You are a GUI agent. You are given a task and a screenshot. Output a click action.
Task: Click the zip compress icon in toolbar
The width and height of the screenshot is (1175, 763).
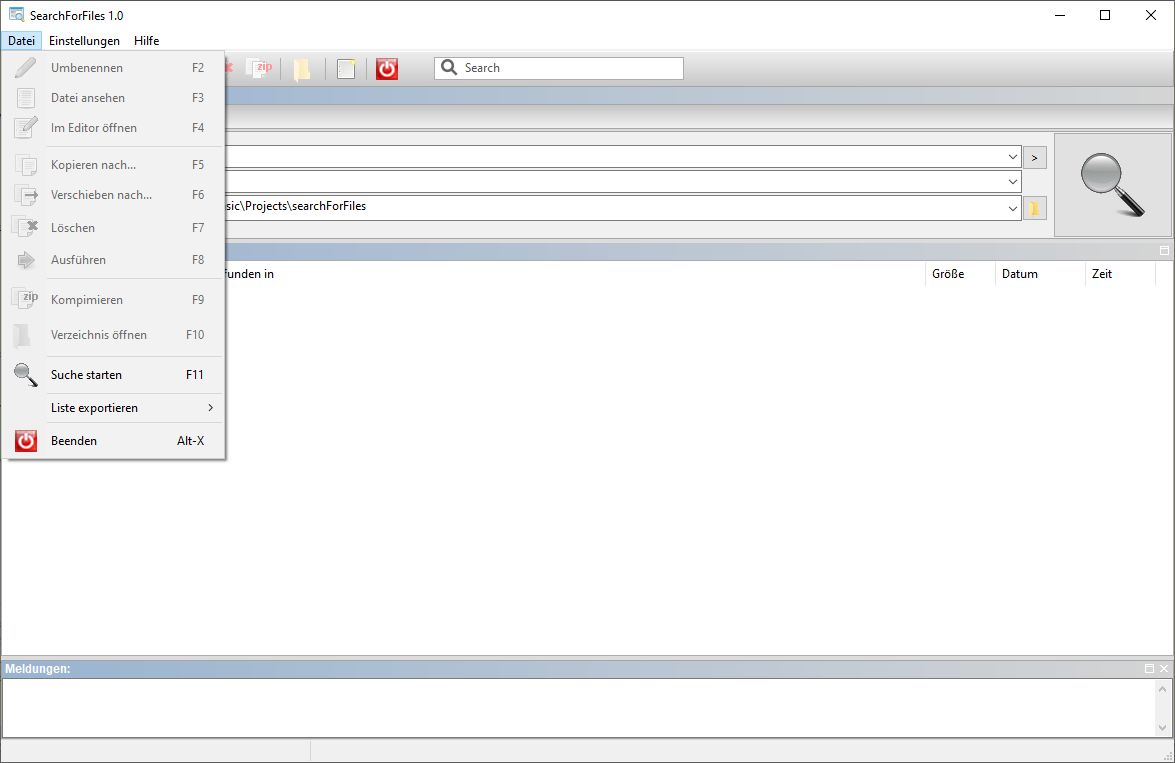pyautogui.click(x=260, y=68)
